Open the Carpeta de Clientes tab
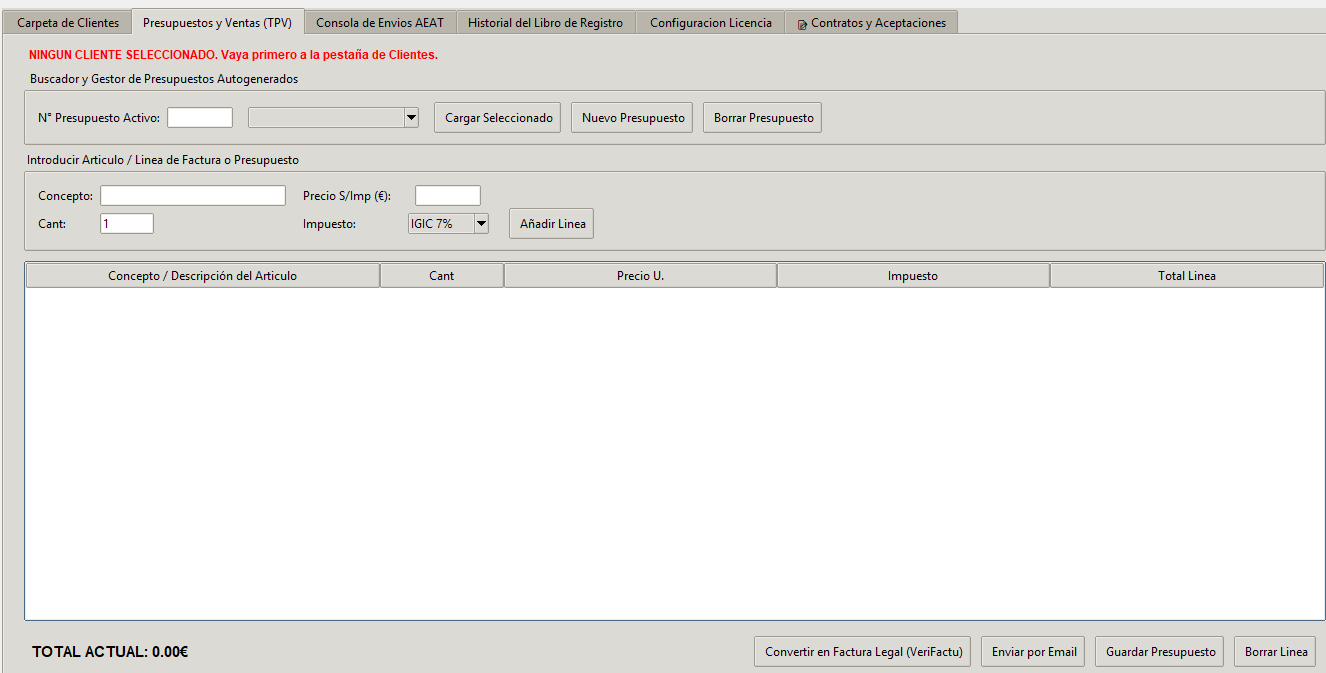The image size is (1326, 673). 68,22
